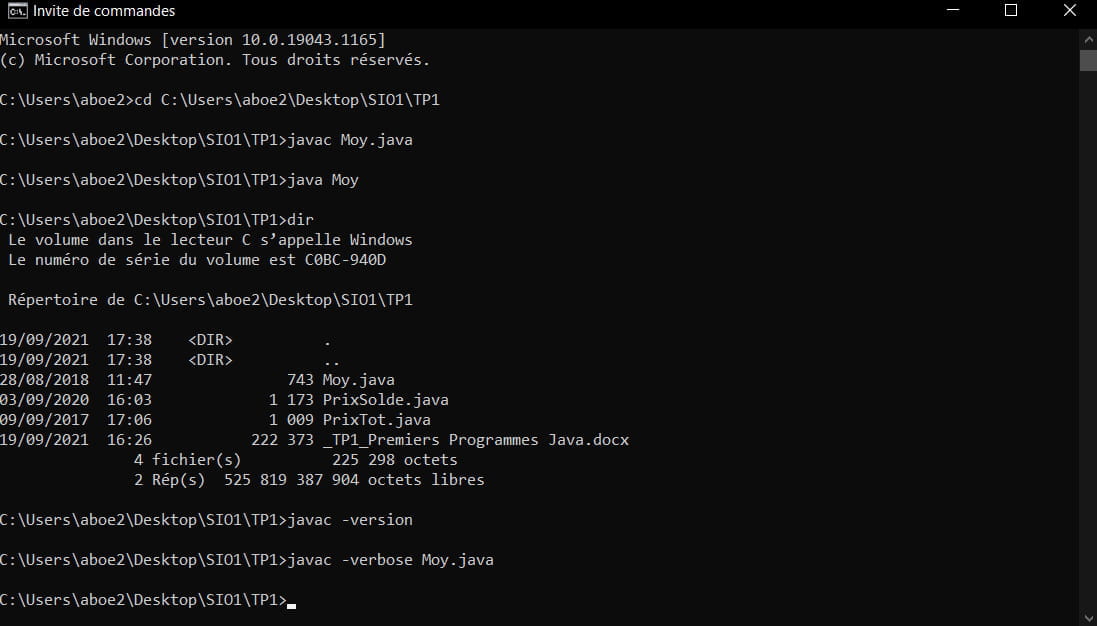
Task: Click the 'javac -version' command text
Action: pos(349,520)
